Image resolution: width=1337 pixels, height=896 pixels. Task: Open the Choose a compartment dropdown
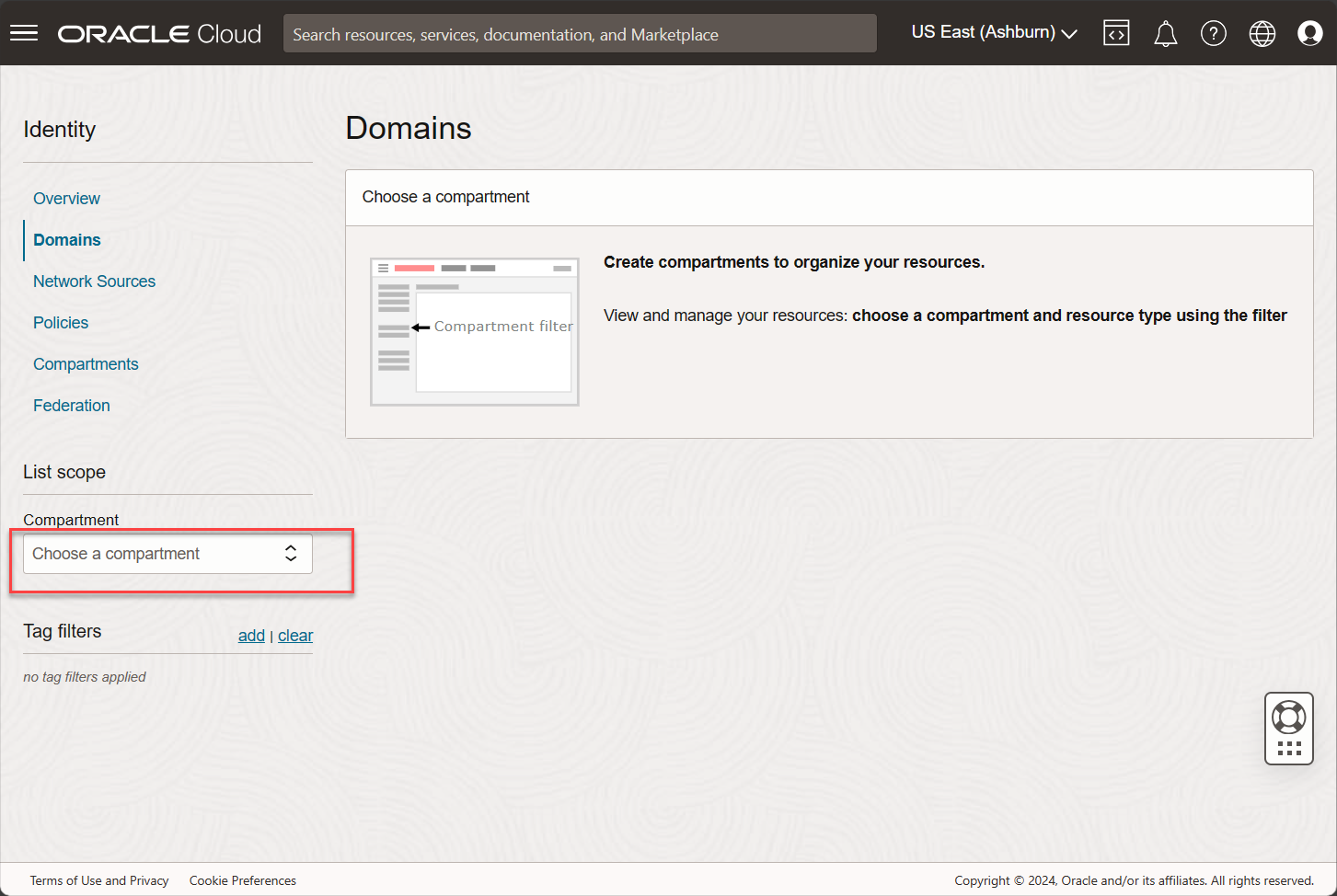[x=167, y=554]
